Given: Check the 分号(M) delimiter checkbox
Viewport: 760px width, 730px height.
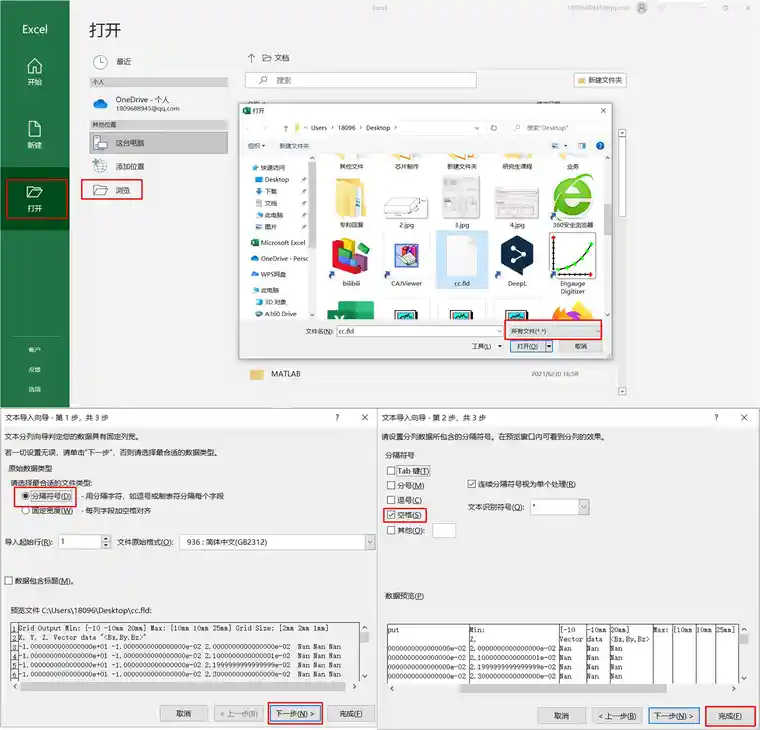Looking at the screenshot, I should point(391,485).
